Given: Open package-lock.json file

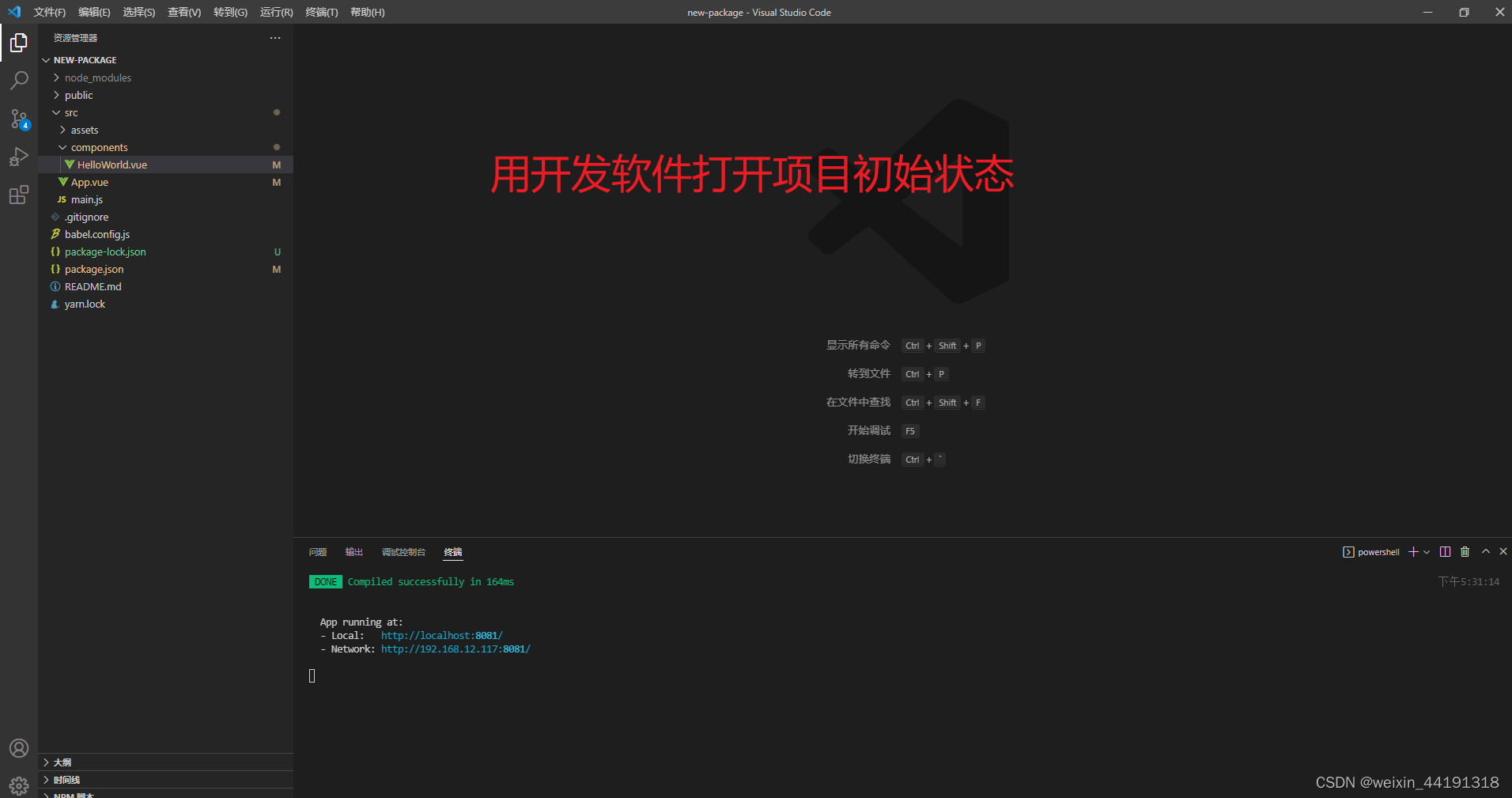Looking at the screenshot, I should pos(166,252).
